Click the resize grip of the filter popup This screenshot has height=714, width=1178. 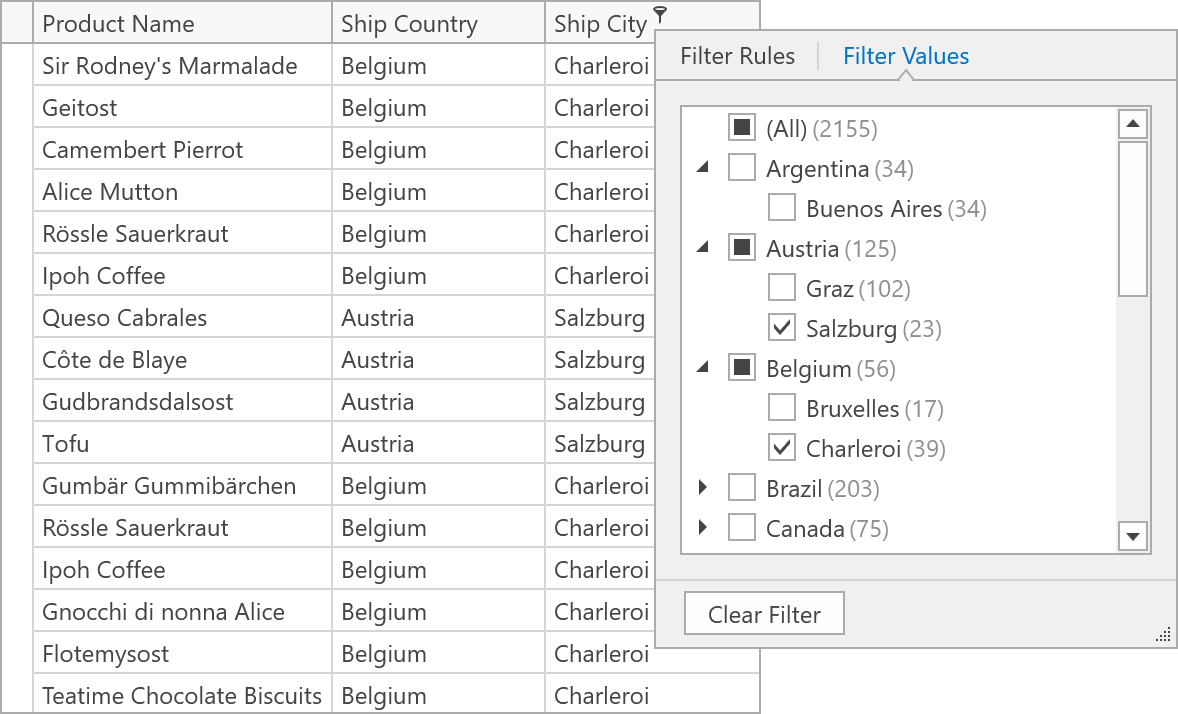[x=1164, y=634]
